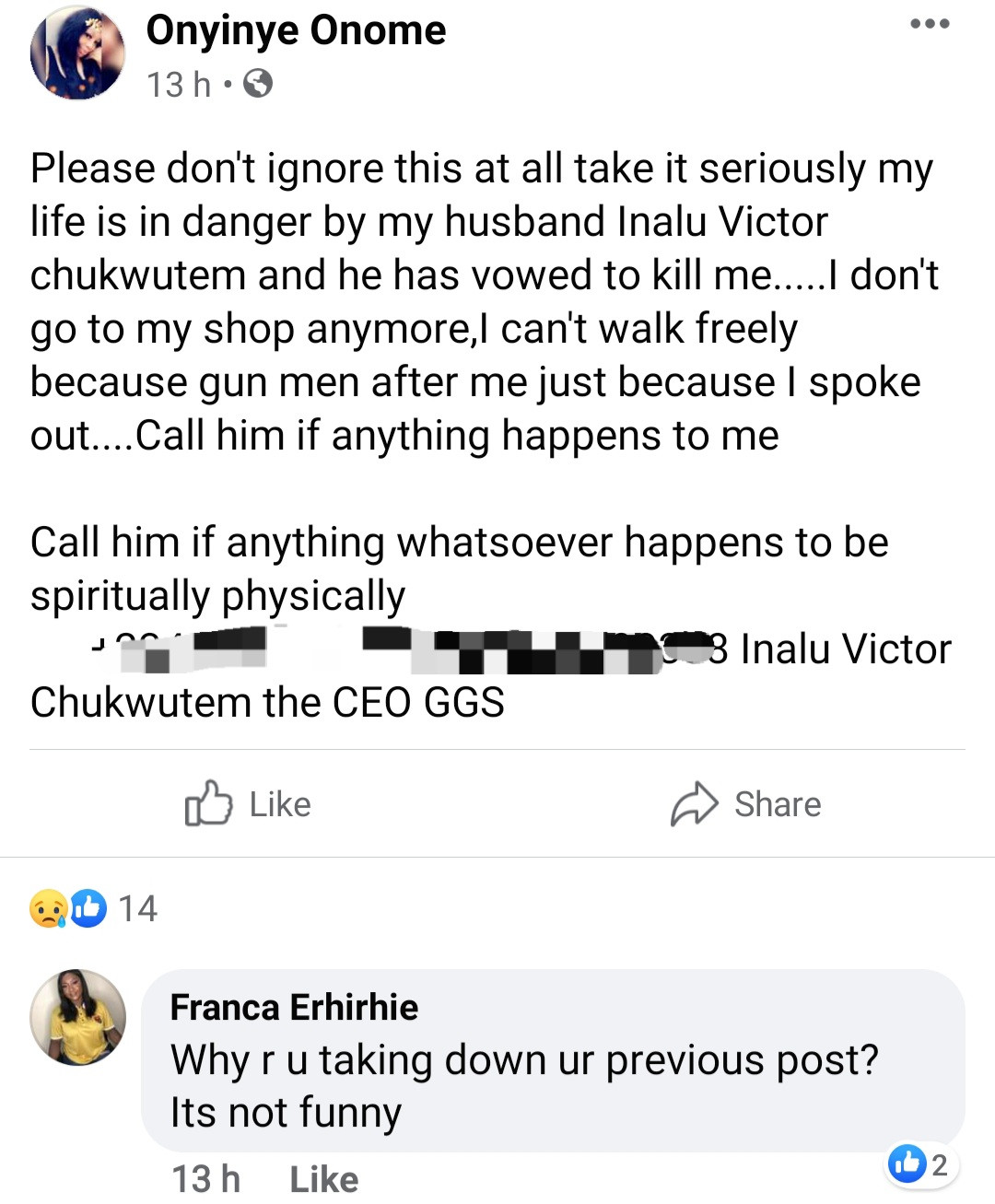Open the three-dot post options menu

[x=930, y=24]
